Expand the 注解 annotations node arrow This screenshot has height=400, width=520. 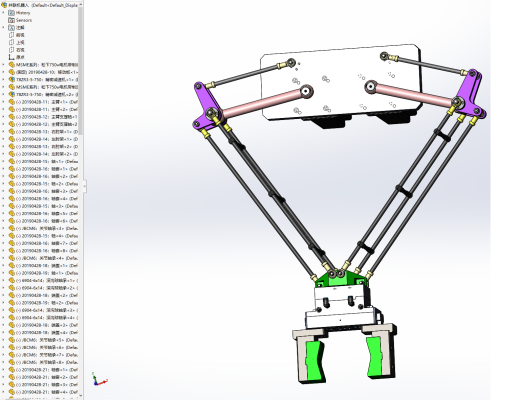click(4, 28)
